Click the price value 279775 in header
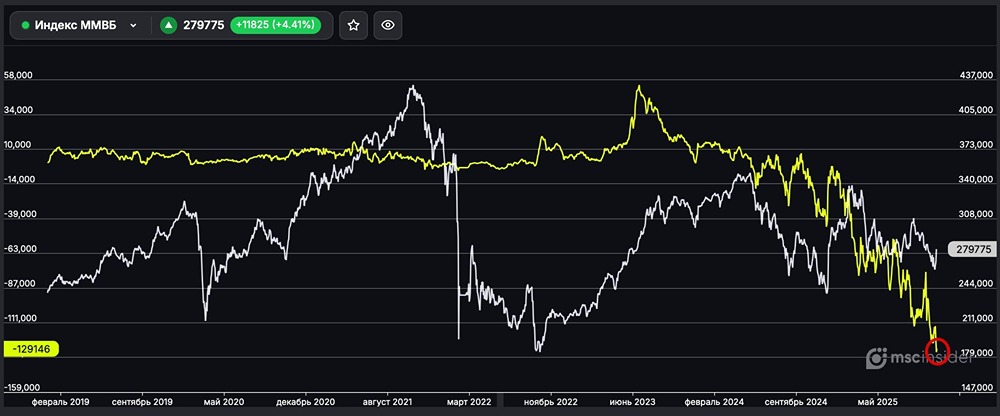This screenshot has width=1000, height=416. (x=203, y=26)
